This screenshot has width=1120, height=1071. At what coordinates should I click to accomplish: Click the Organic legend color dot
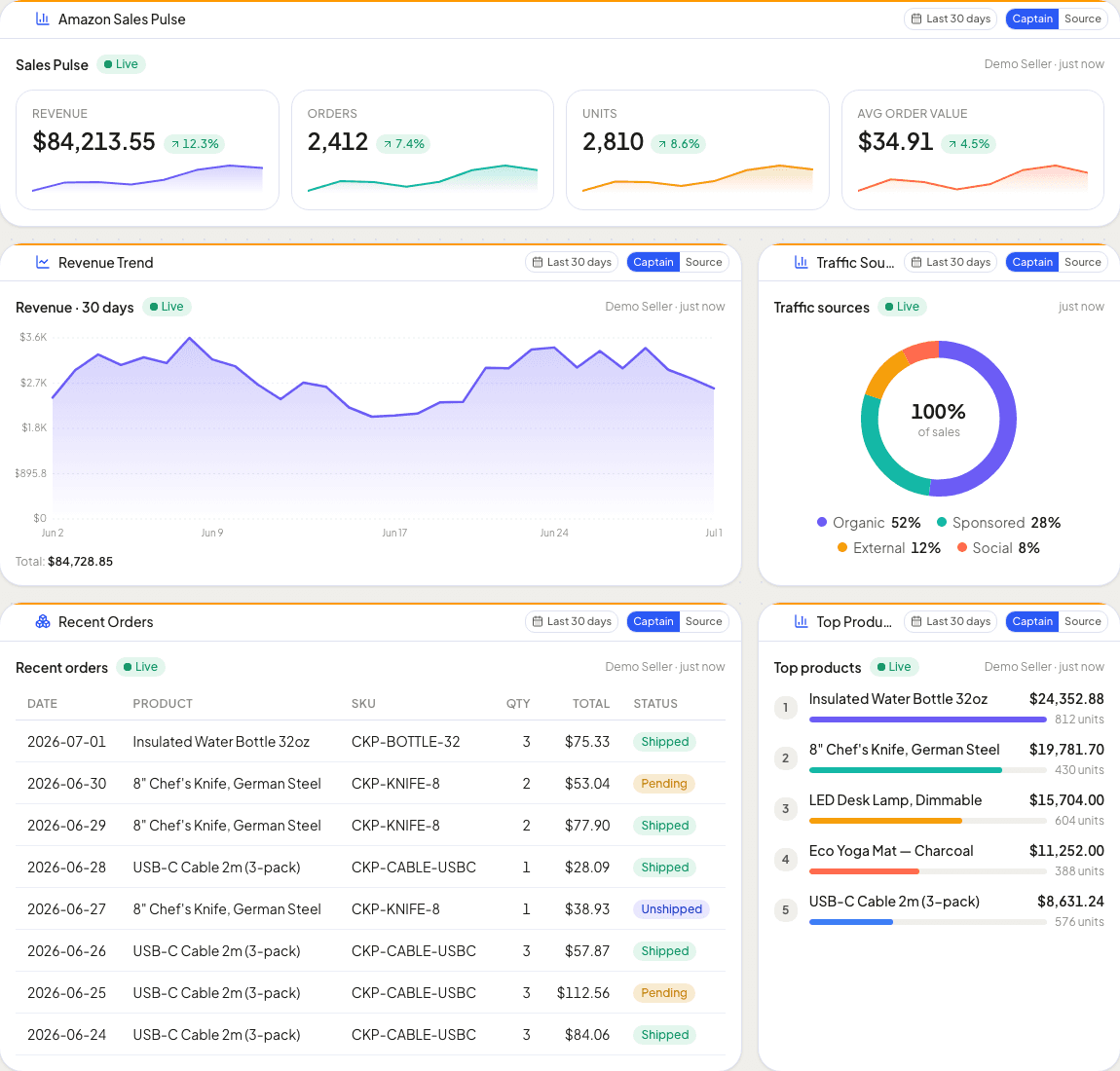point(821,523)
